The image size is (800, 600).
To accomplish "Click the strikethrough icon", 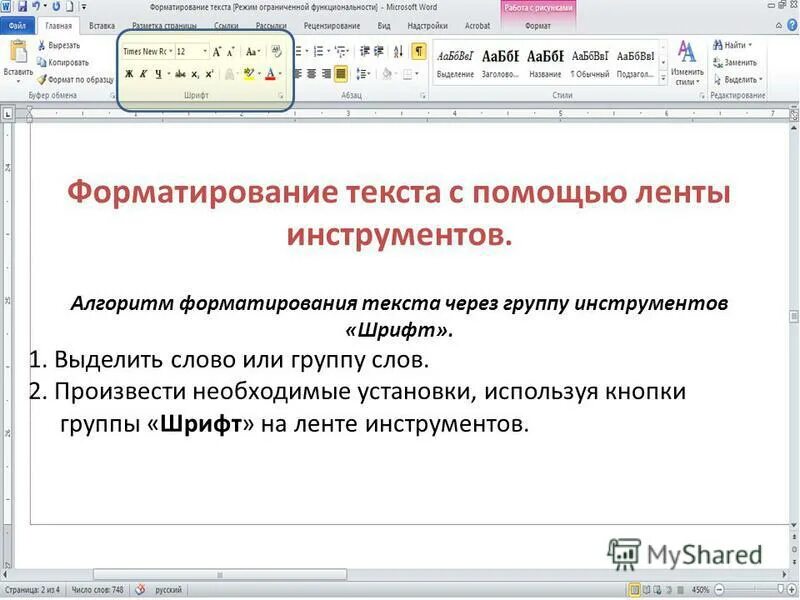I will 180,72.
